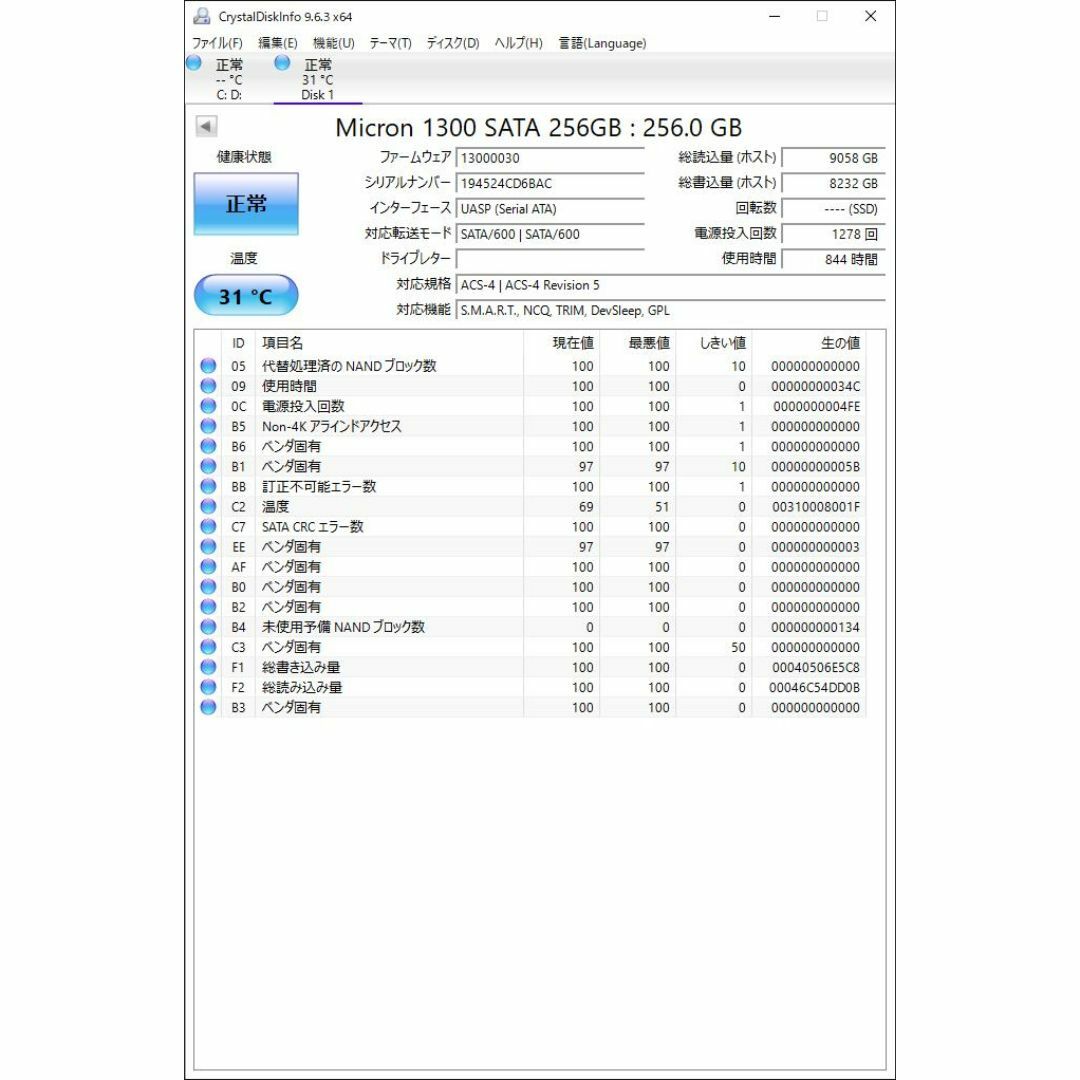The width and height of the screenshot is (1080, 1080).
Task: Click the 生の値 column header
Action: tap(809, 342)
